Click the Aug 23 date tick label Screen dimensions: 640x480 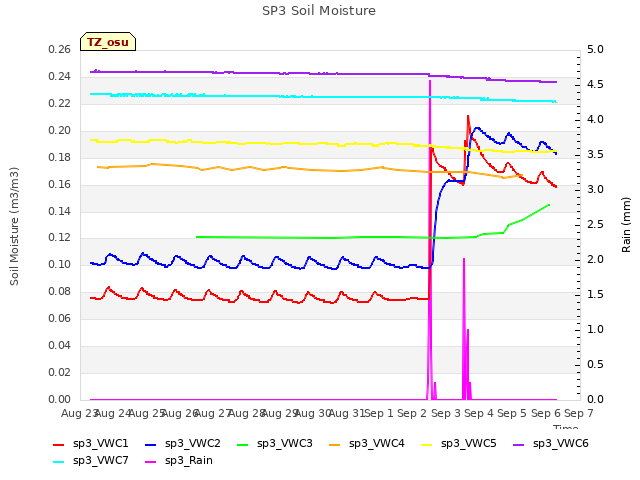78,413
